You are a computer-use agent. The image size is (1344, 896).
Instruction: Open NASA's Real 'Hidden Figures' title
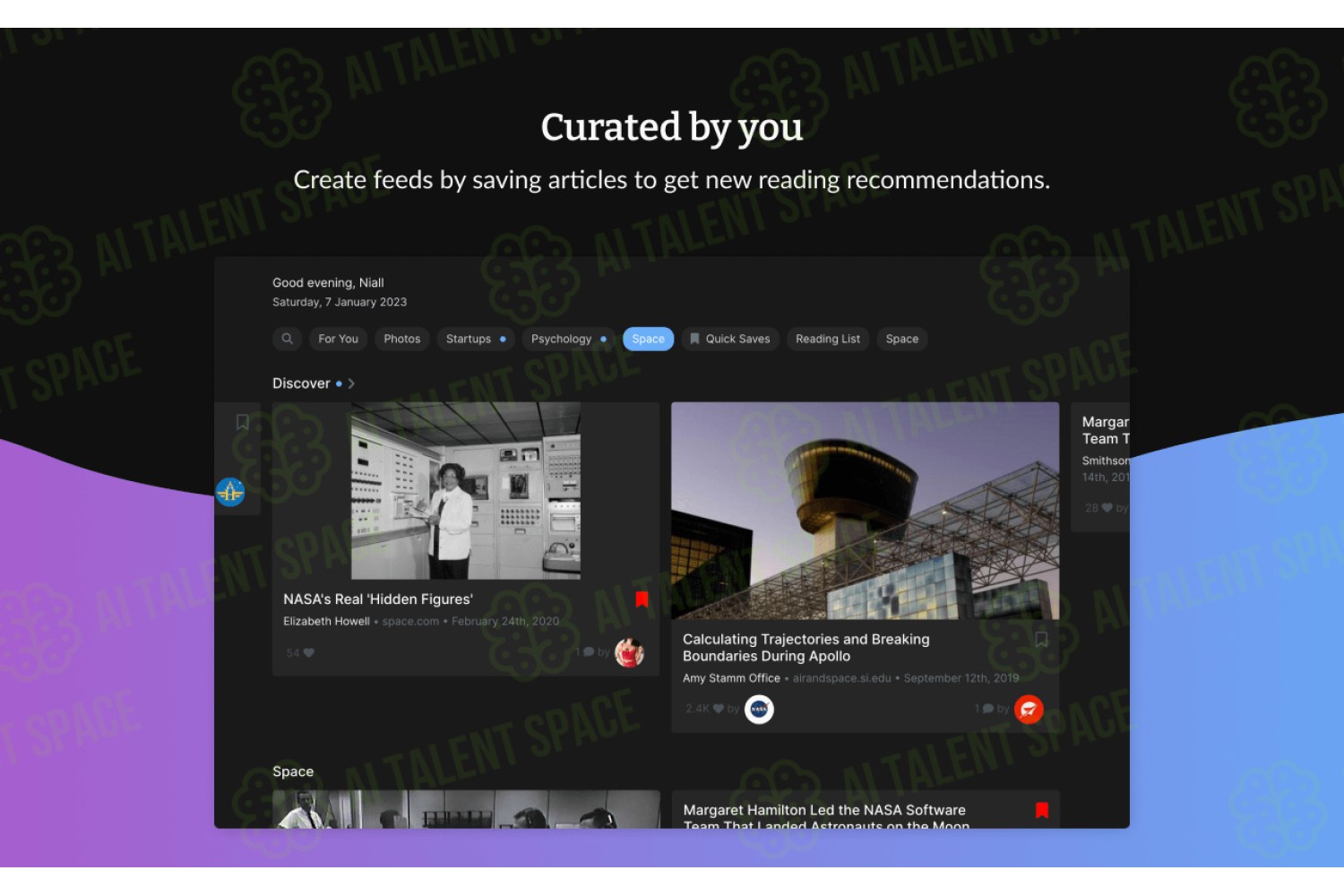pyautogui.click(x=378, y=599)
